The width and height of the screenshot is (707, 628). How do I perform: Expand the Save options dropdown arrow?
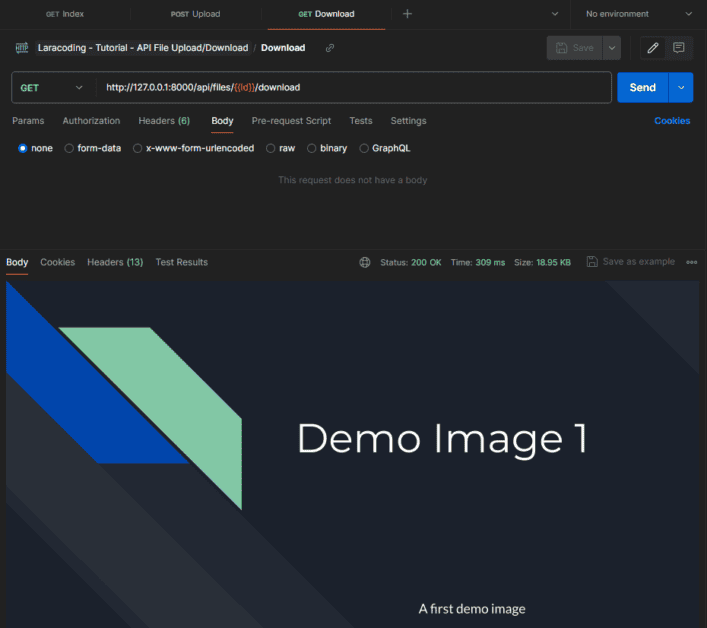(x=612, y=48)
